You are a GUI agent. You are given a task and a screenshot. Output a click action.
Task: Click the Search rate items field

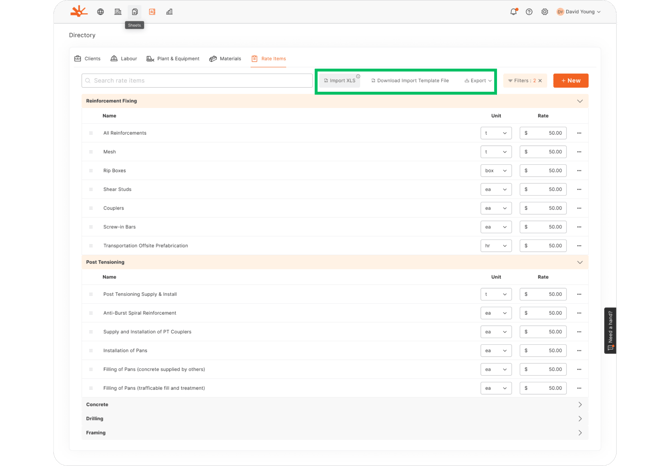tap(197, 81)
